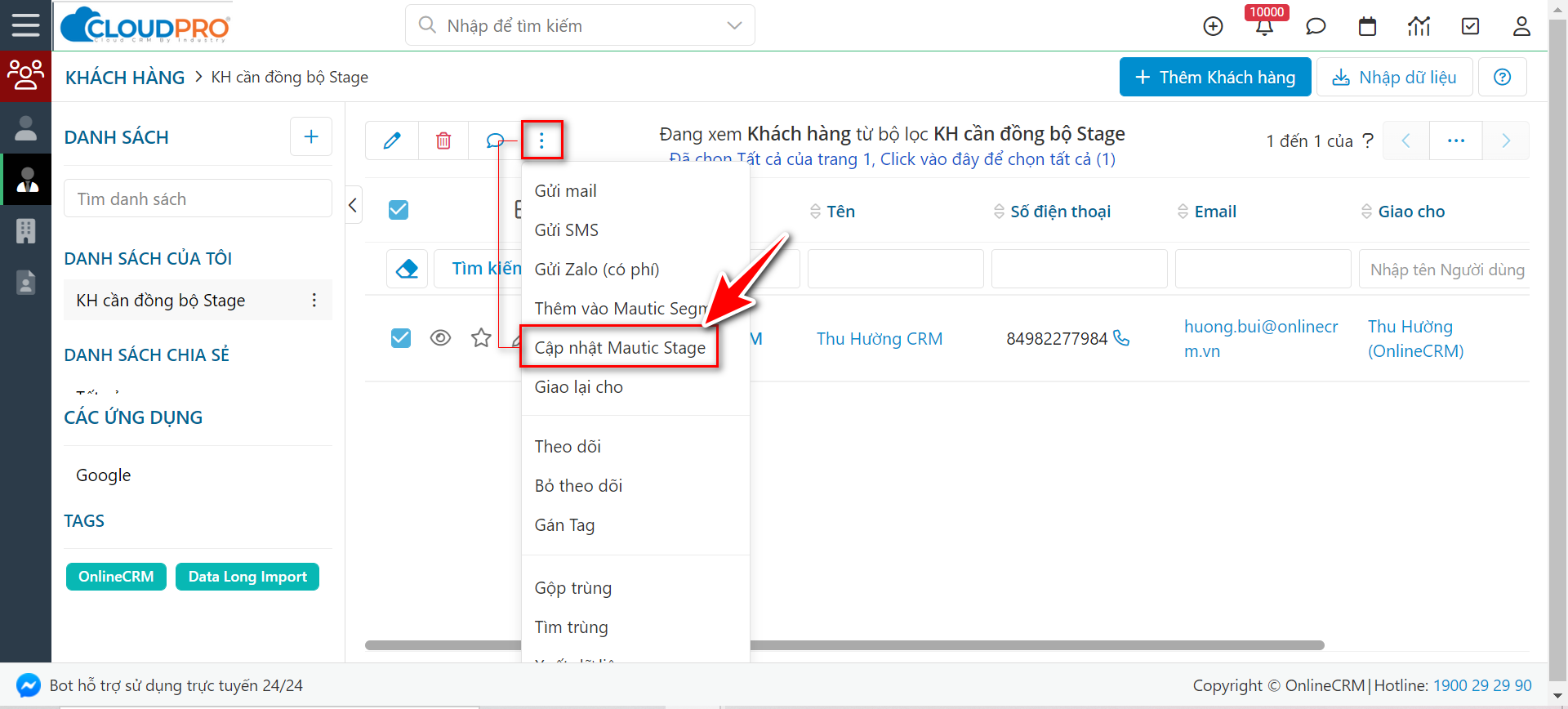This screenshot has width=1568, height=709.
Task: Click the eraser clear-filter icon
Action: pyautogui.click(x=407, y=269)
